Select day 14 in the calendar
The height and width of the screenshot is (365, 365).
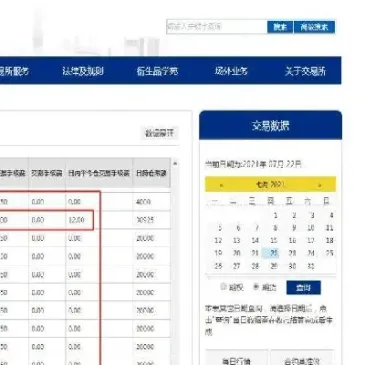[255, 241]
